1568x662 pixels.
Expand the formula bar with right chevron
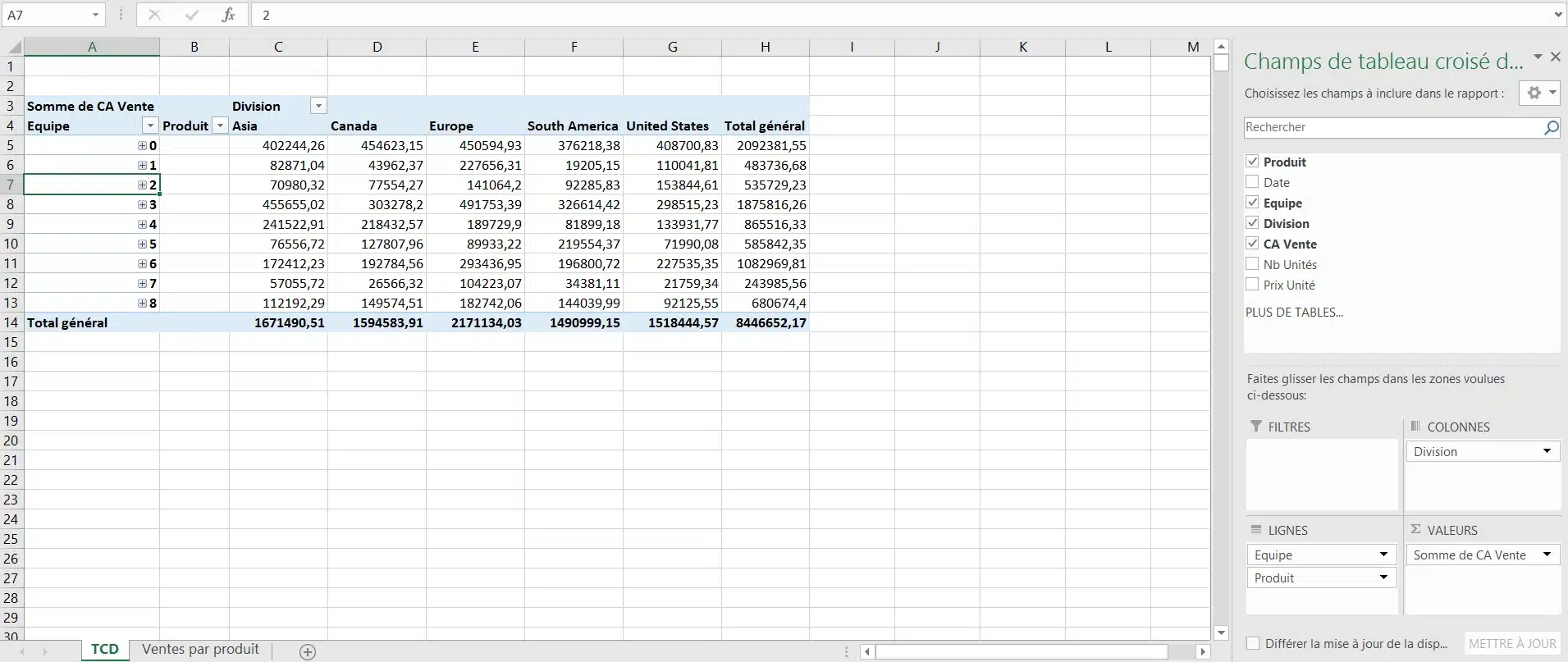1558,15
